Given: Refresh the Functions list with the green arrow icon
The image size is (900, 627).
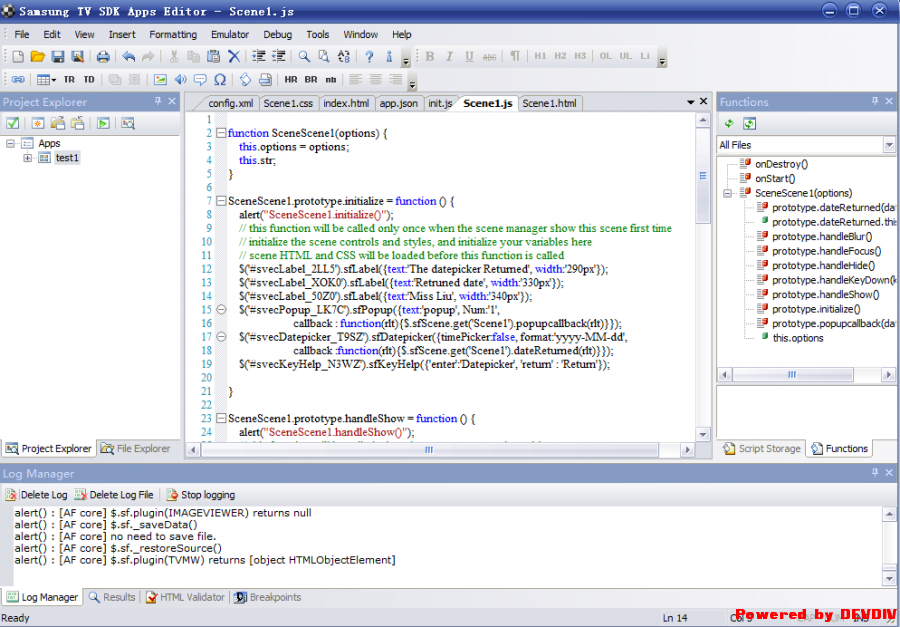Looking at the screenshot, I should [729, 123].
